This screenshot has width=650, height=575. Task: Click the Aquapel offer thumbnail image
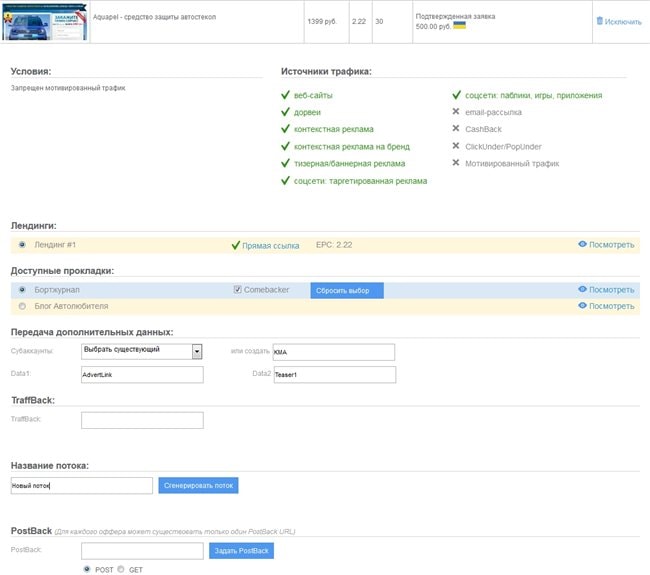click(45, 21)
